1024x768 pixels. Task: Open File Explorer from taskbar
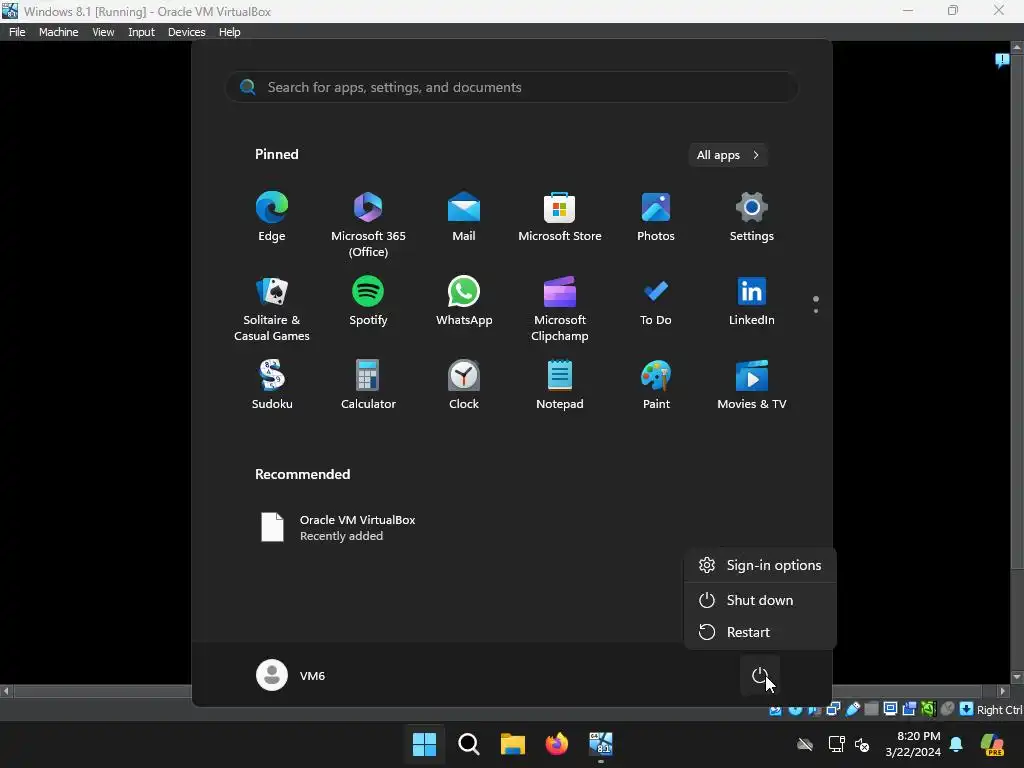[x=513, y=744]
